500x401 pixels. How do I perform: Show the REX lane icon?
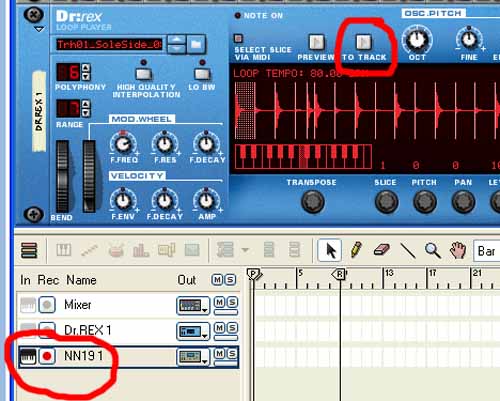click(x=90, y=250)
